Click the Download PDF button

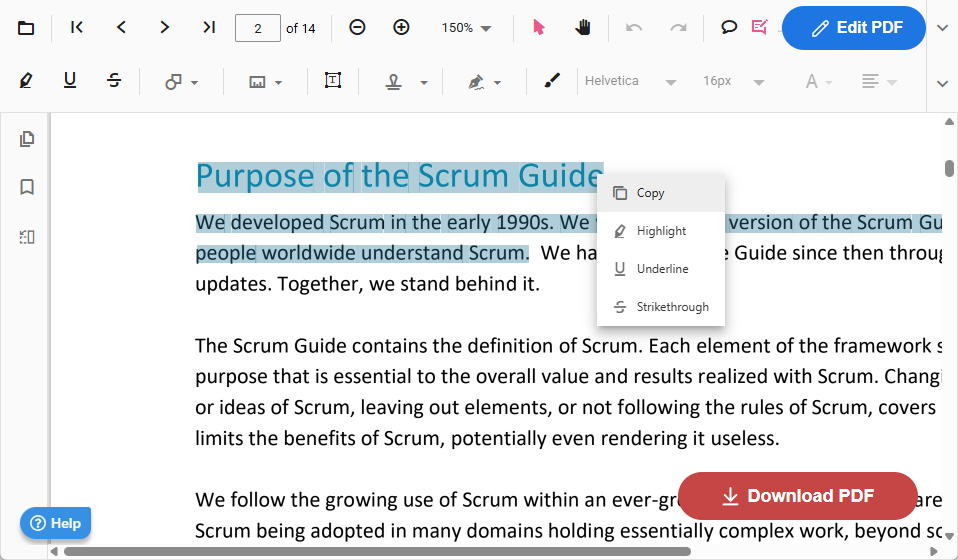(797, 496)
